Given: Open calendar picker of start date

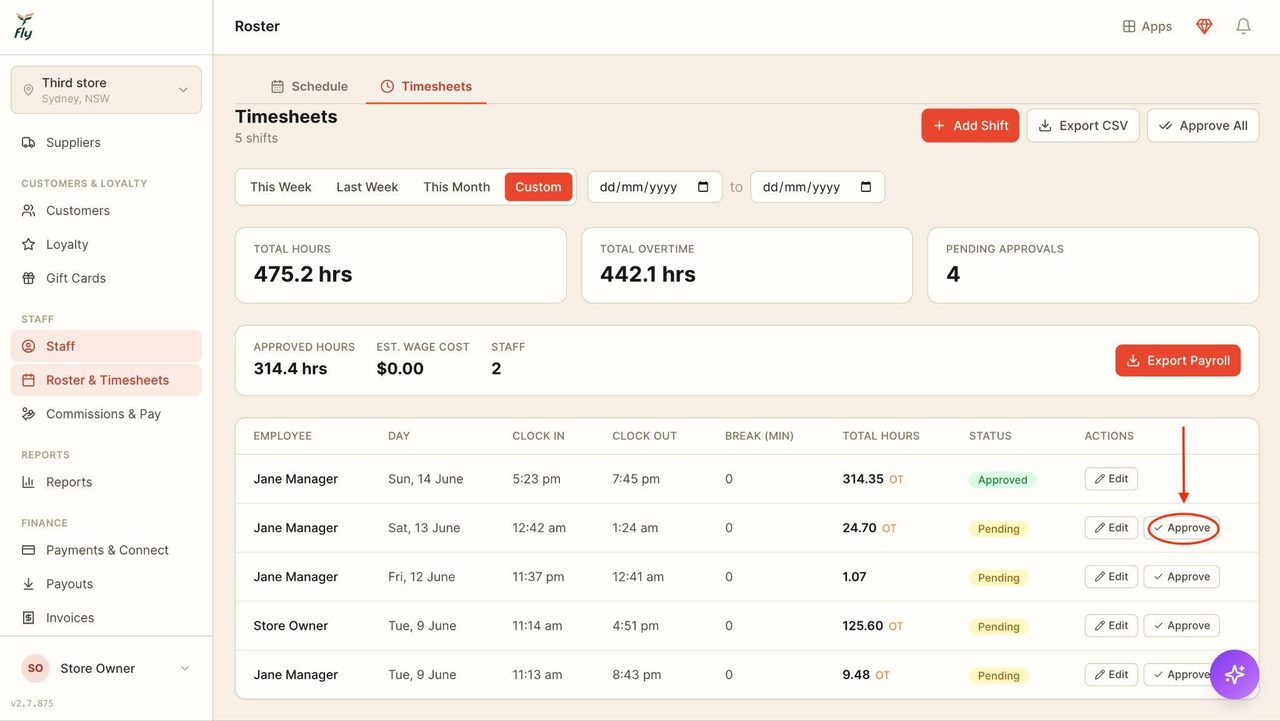Looking at the screenshot, I should 703,187.
